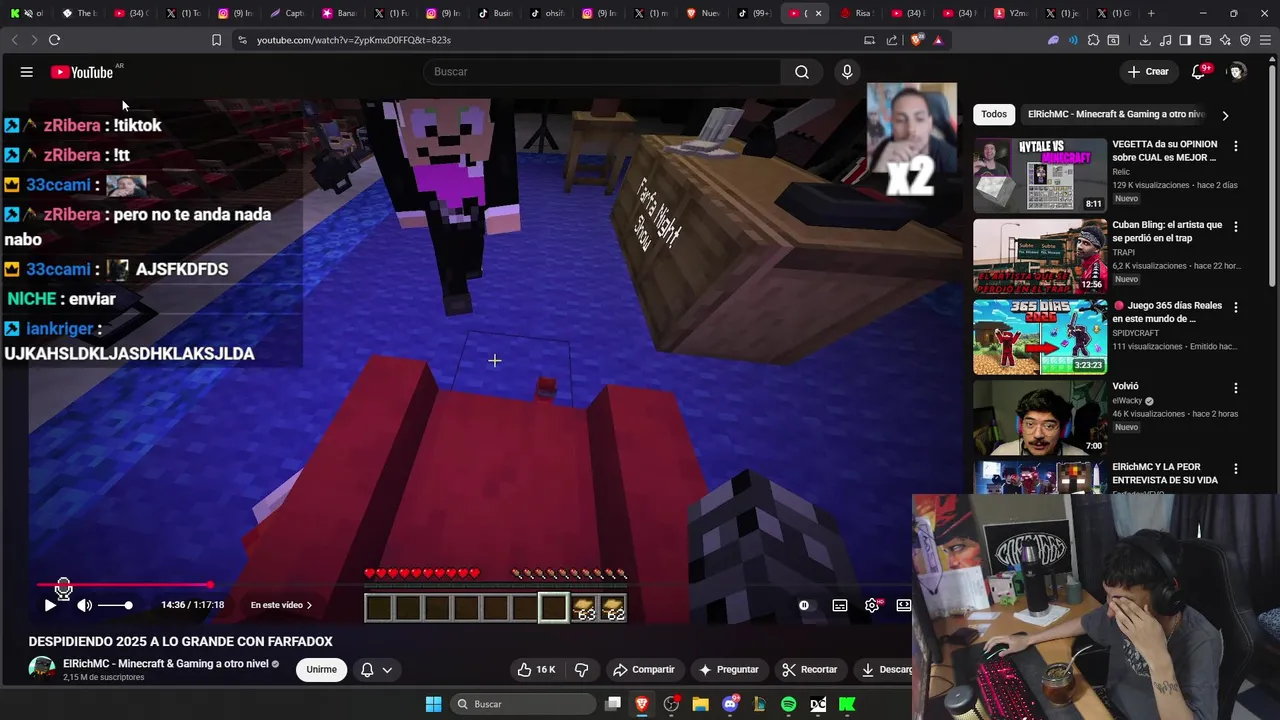The height and width of the screenshot is (720, 1280).
Task: Adjust the video volume slider
Action: click(114, 605)
